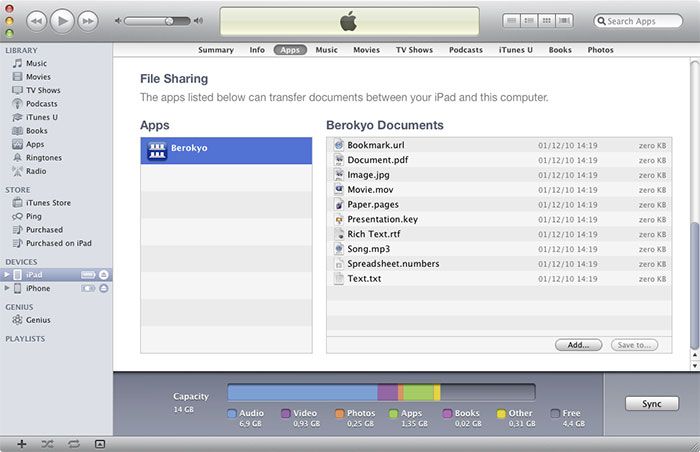
Task: Switch to grid view
Action: (546, 21)
